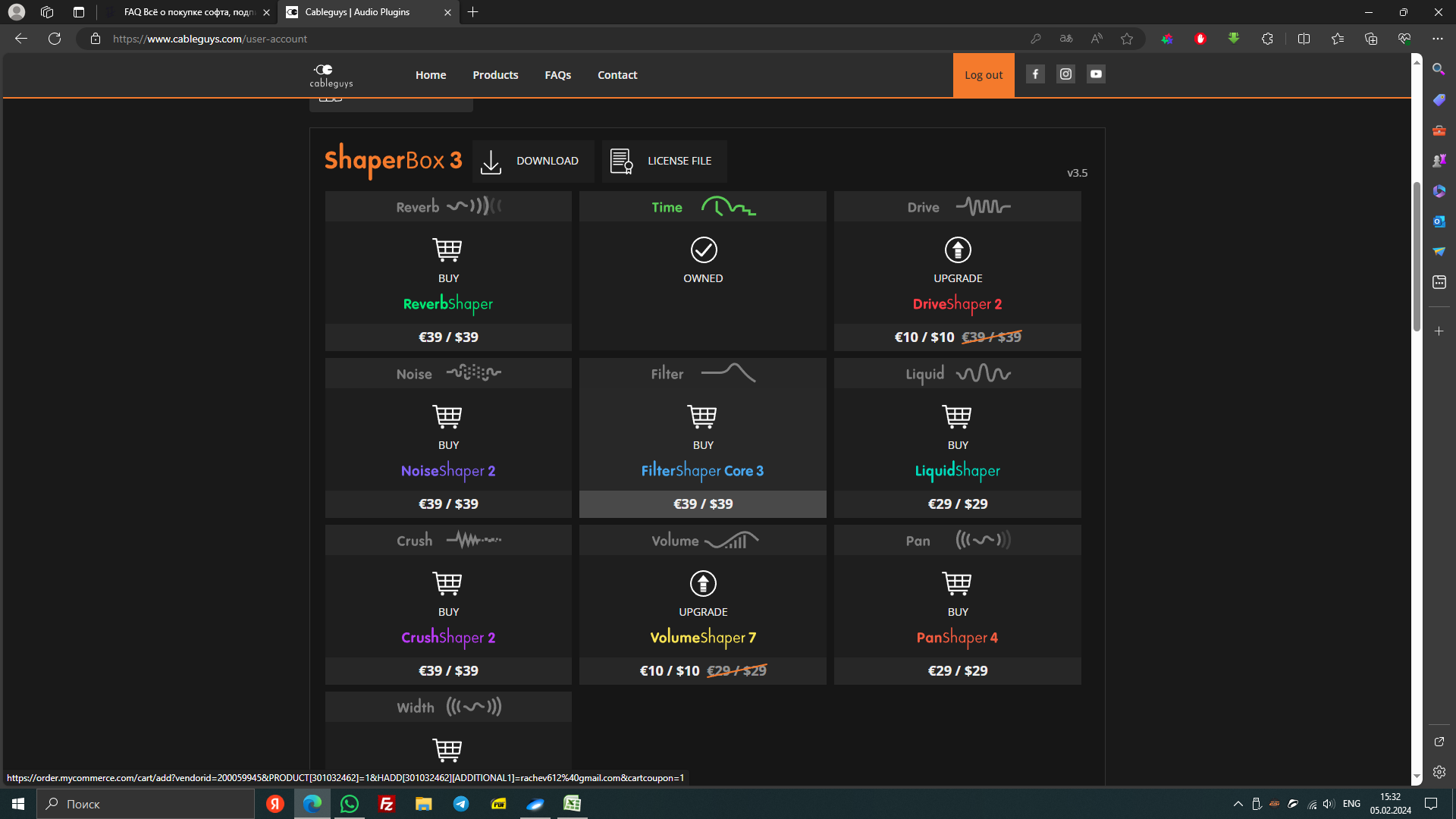Click the ShaperBox 3 download arrow icon
The image size is (1456, 819).
pos(491,162)
